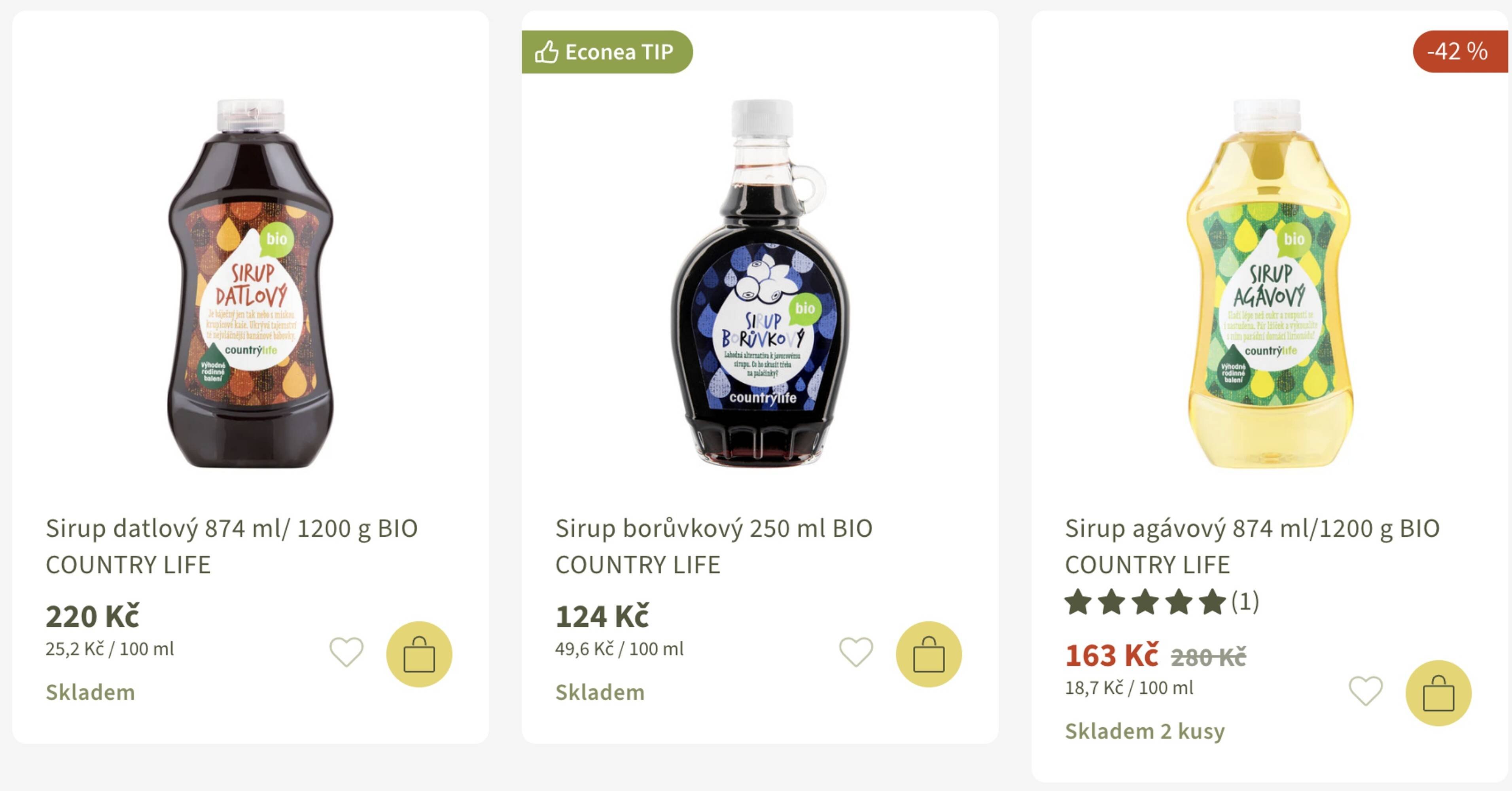
Task: Click the Skladem 2 kusy stock label
Action: pos(1145,731)
